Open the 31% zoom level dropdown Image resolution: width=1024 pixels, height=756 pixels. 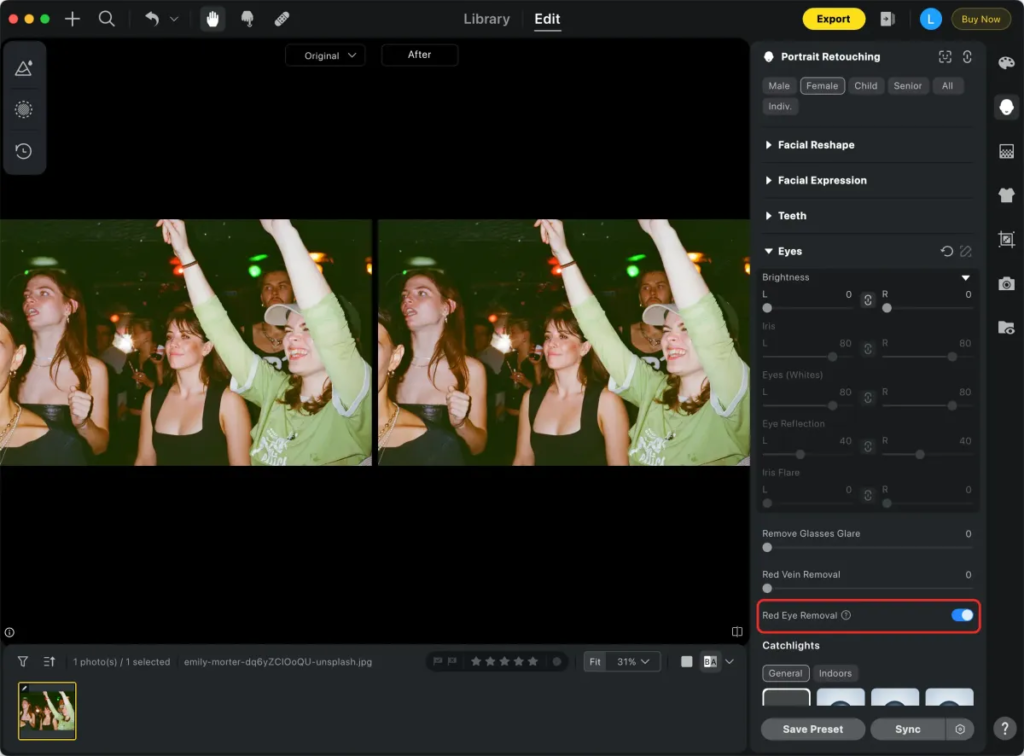tap(634, 662)
